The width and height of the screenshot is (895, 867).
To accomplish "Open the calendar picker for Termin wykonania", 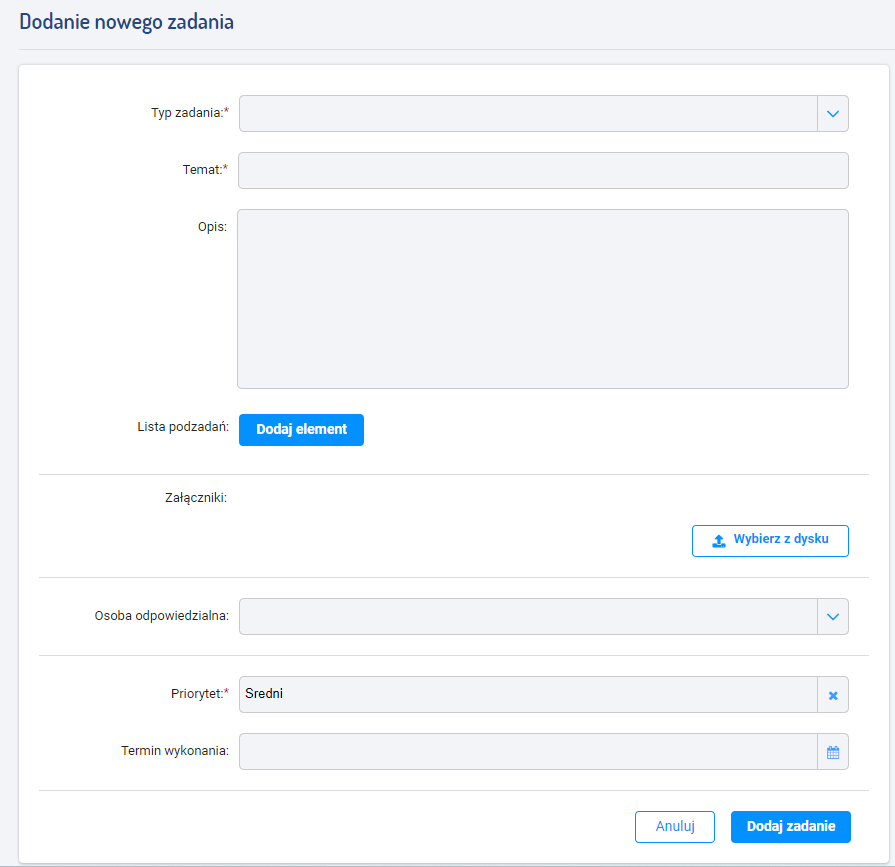I will point(833,752).
